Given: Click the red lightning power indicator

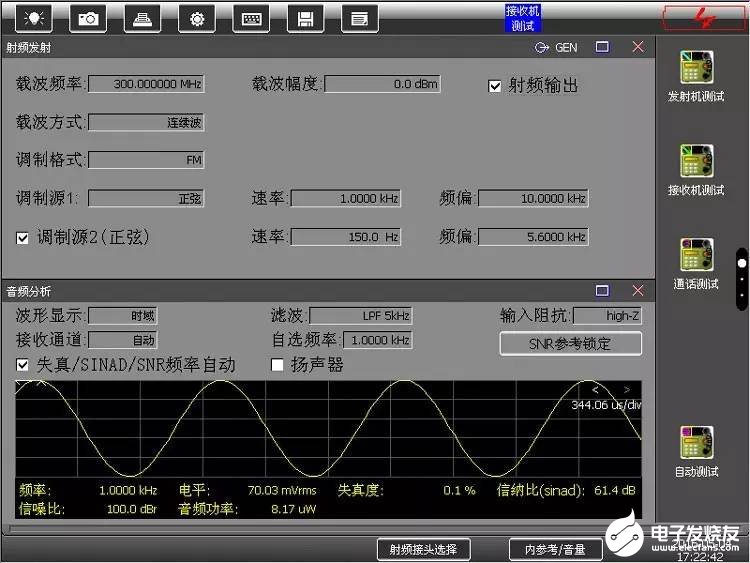Looking at the screenshot, I should point(704,19).
